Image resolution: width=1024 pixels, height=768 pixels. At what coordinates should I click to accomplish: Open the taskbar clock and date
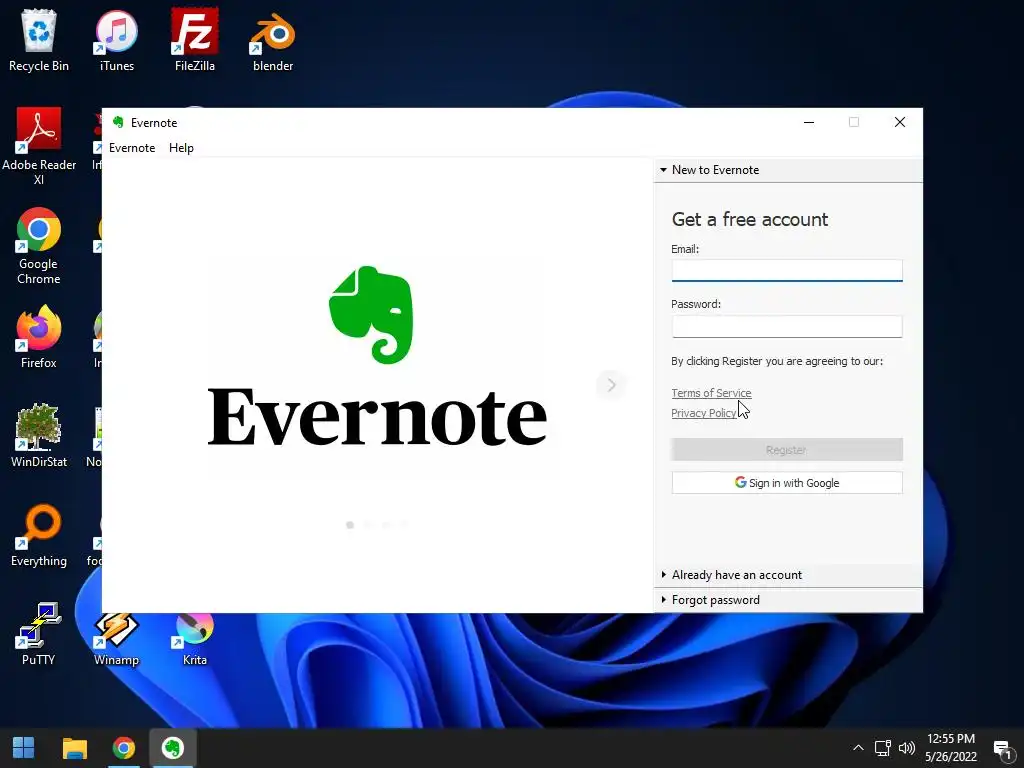(x=951, y=748)
